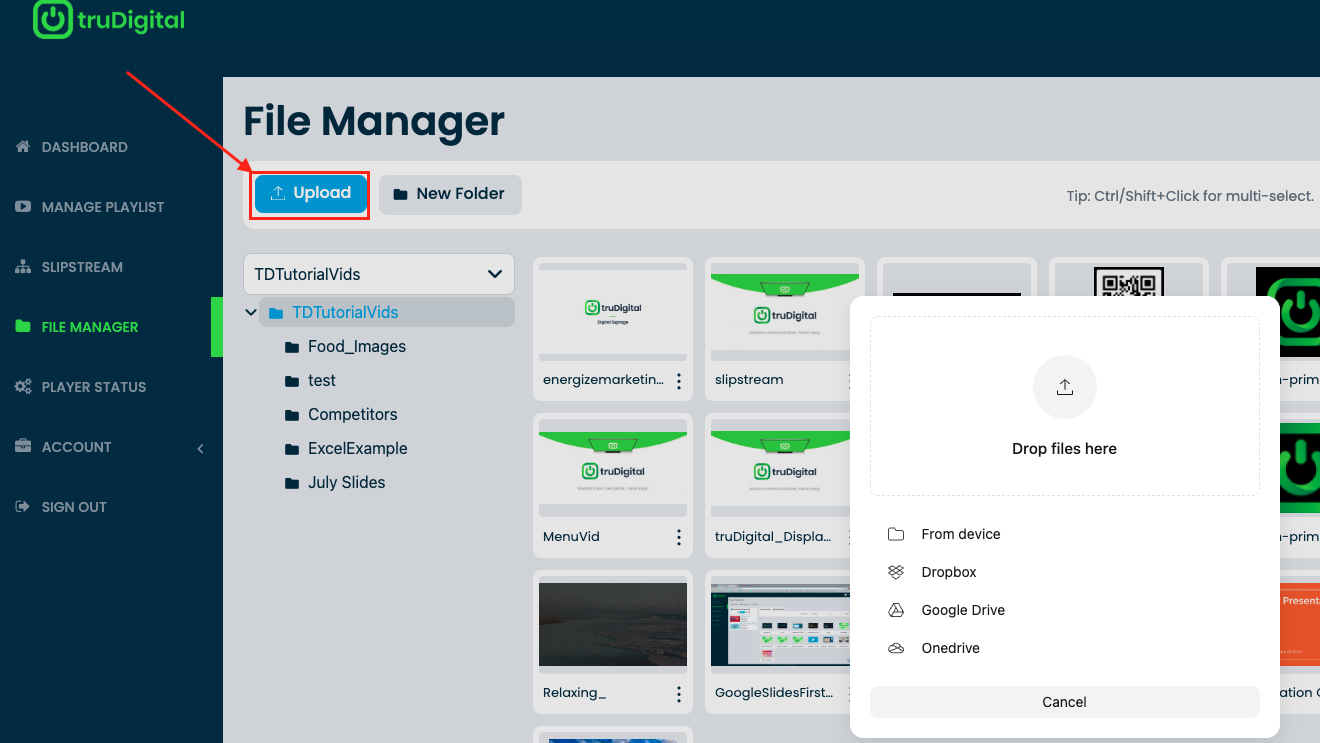Open Player Status page

pos(94,387)
